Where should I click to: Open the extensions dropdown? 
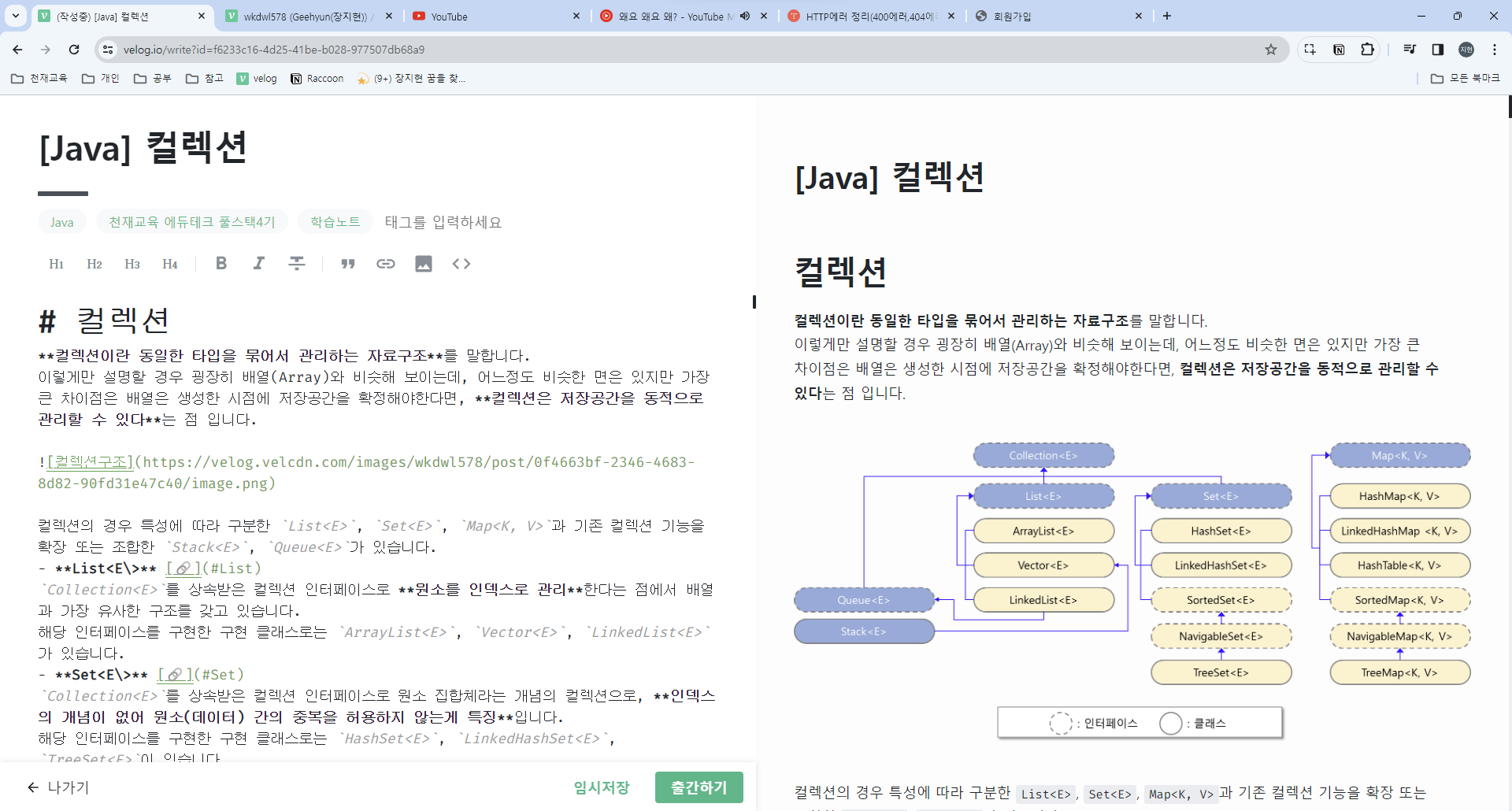pos(1368,50)
